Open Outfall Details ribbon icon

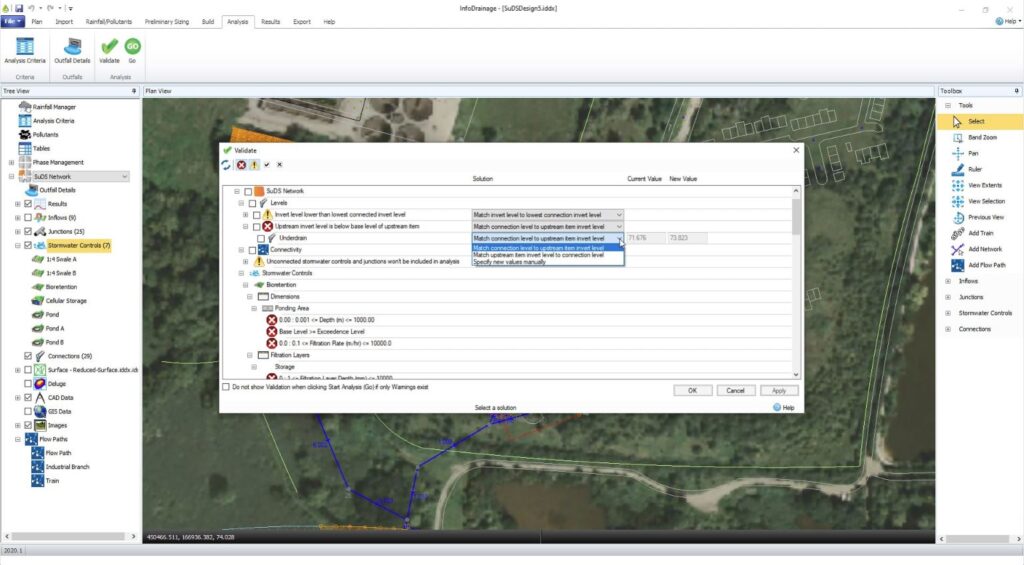coord(72,50)
